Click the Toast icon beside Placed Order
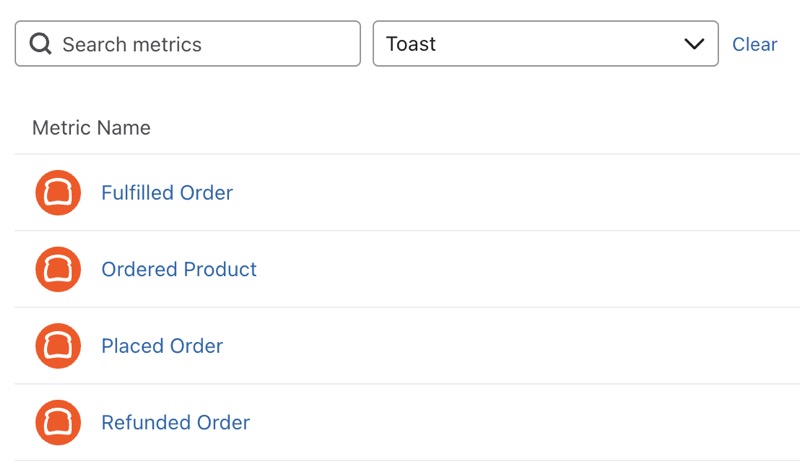 (58, 346)
